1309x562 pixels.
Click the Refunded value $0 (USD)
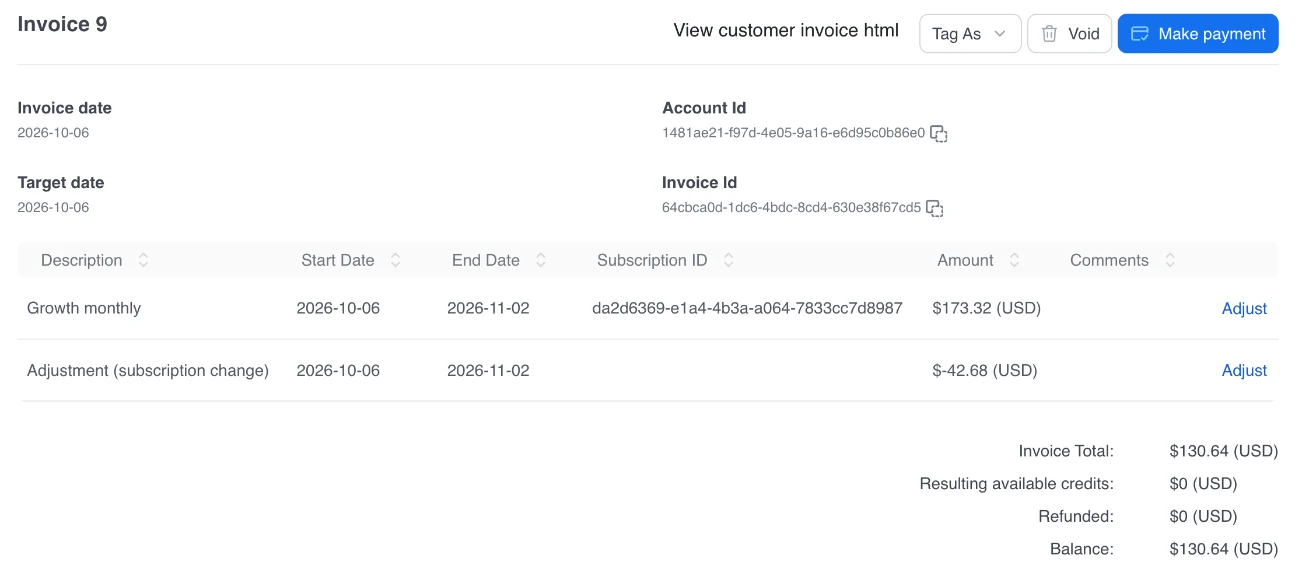point(1203,516)
